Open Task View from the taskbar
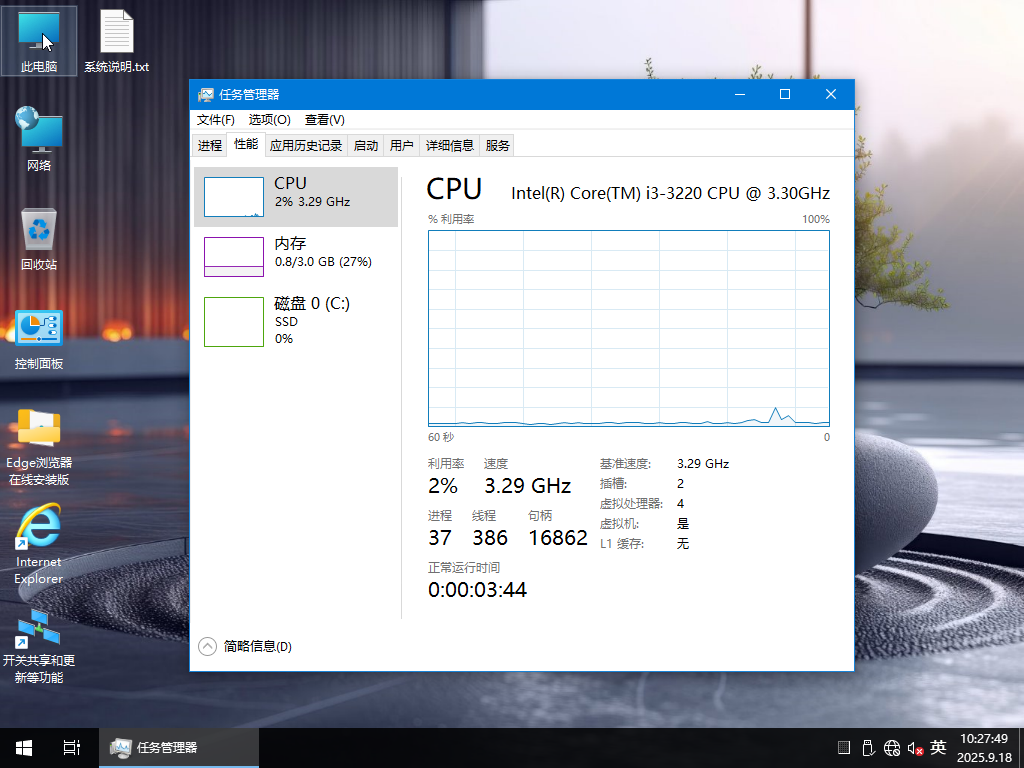 (72, 748)
